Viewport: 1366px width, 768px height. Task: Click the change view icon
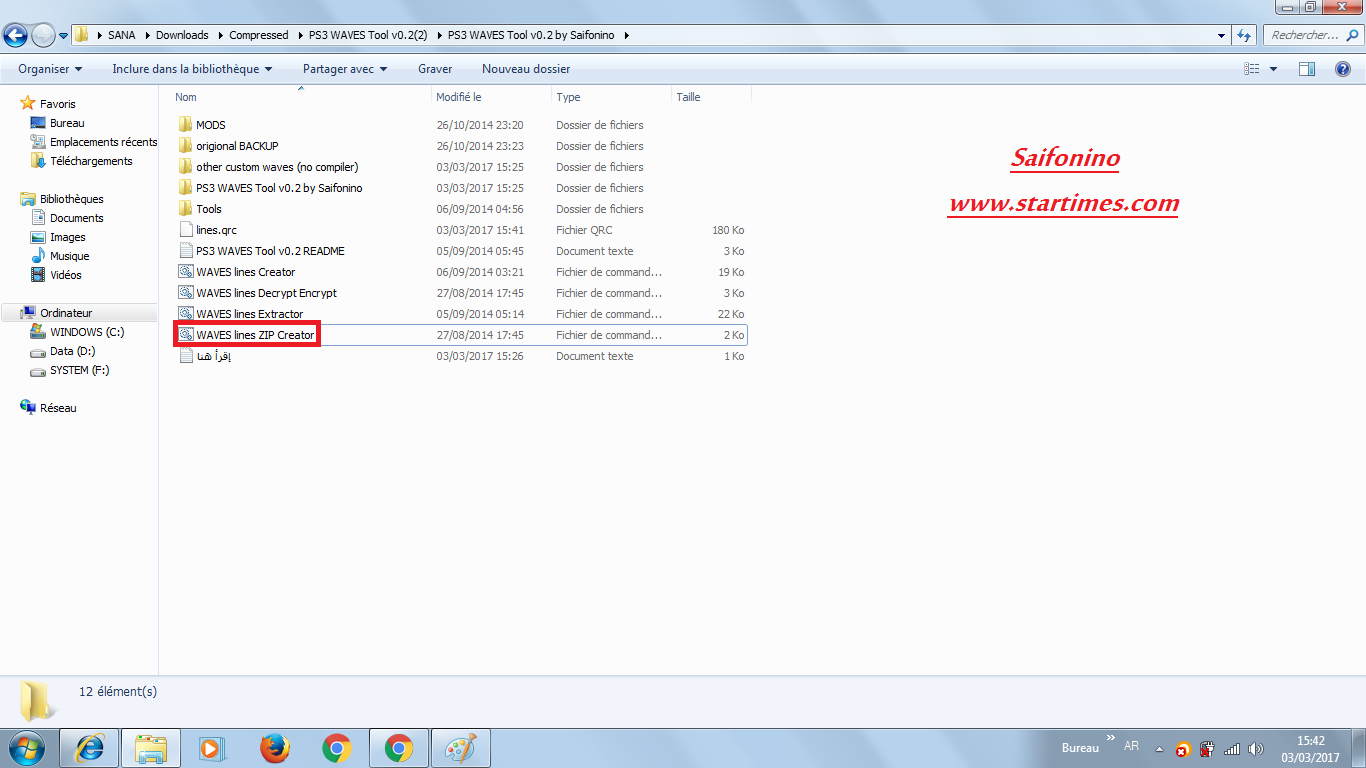1251,69
